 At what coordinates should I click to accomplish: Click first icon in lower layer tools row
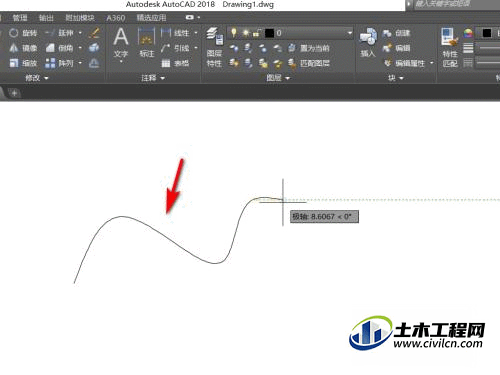tap(234, 63)
